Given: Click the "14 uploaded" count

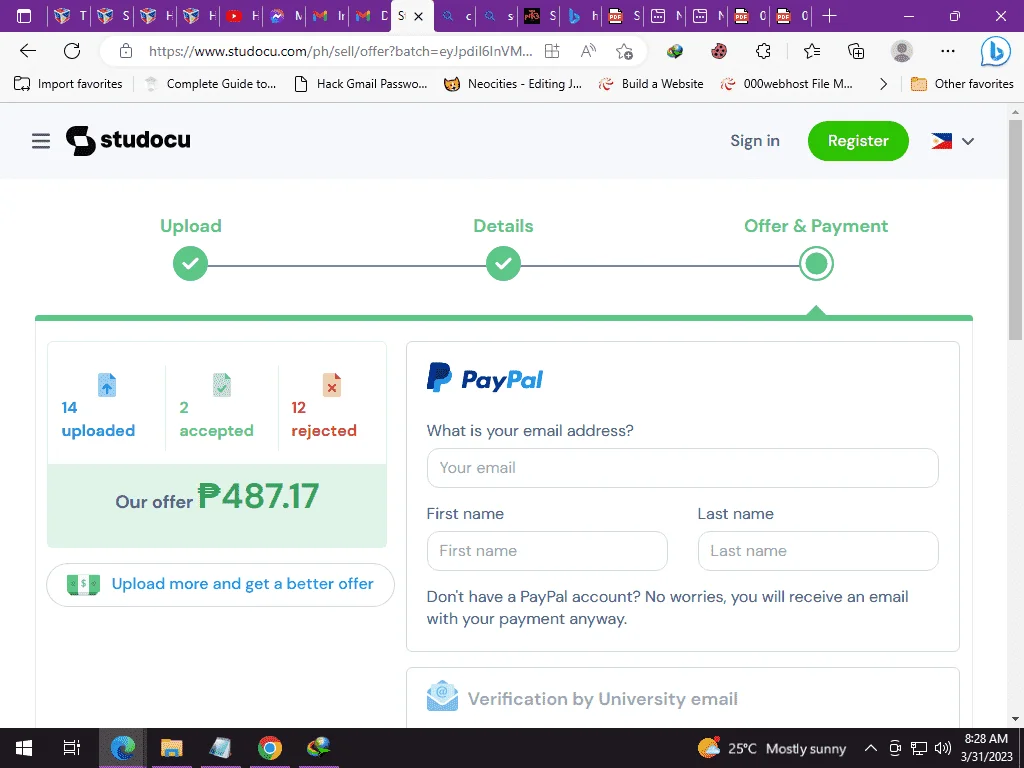Looking at the screenshot, I should point(98,419).
